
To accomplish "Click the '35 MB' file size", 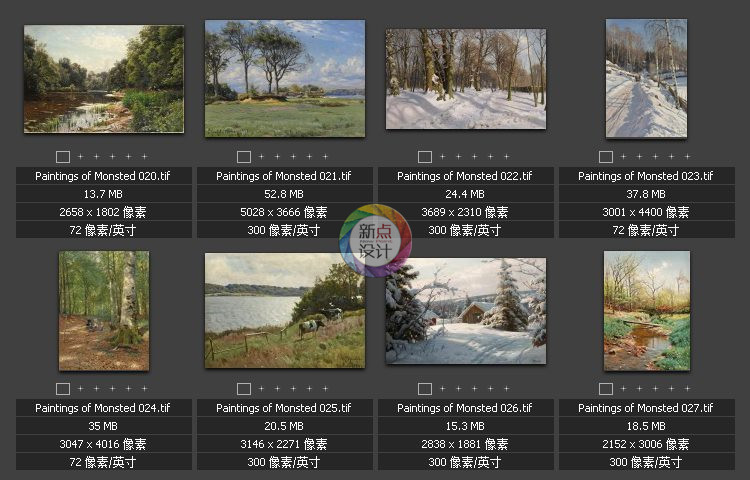I will pyautogui.click(x=103, y=426).
